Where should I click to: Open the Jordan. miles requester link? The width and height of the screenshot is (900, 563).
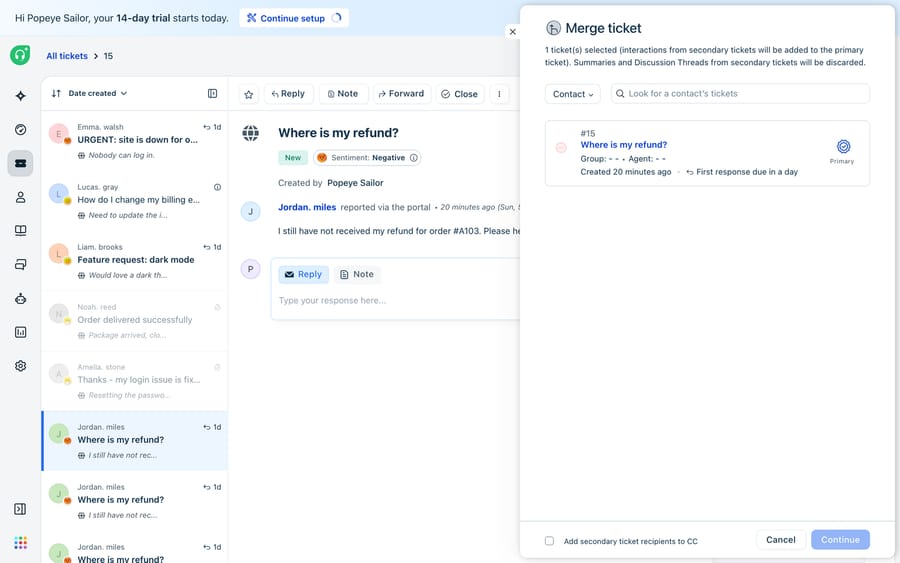307,207
